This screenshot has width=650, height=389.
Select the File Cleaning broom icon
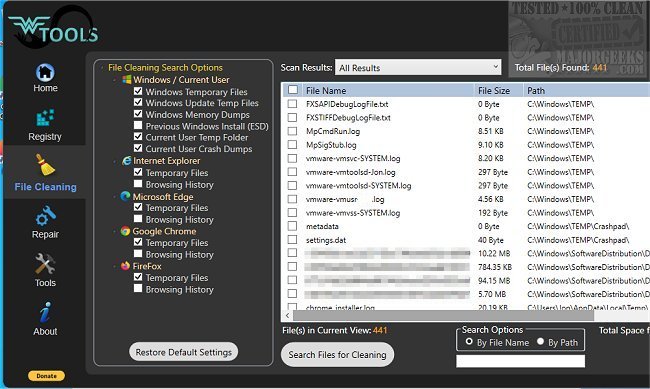pos(45,165)
